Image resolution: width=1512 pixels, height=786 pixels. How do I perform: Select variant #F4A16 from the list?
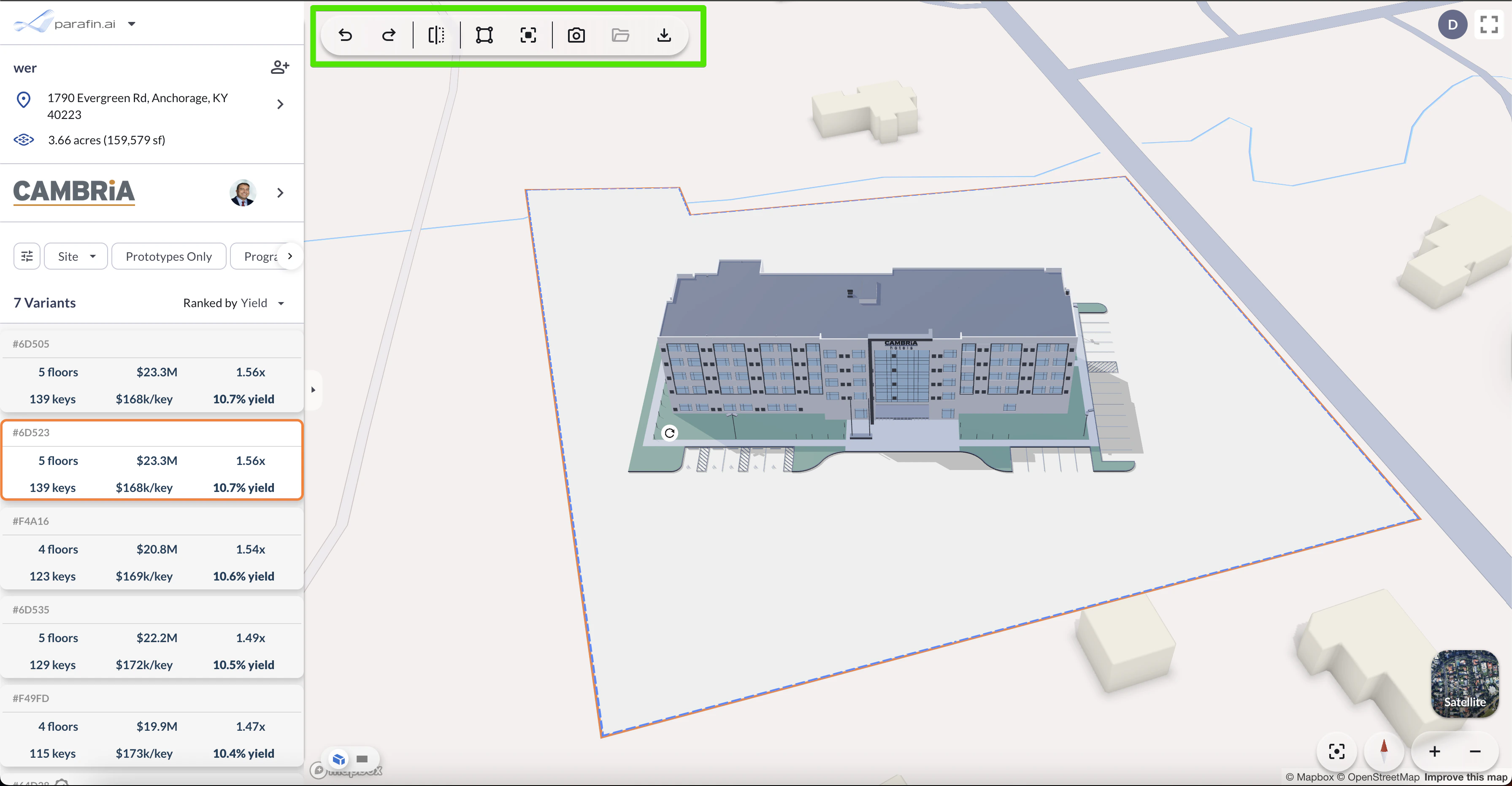(151, 548)
